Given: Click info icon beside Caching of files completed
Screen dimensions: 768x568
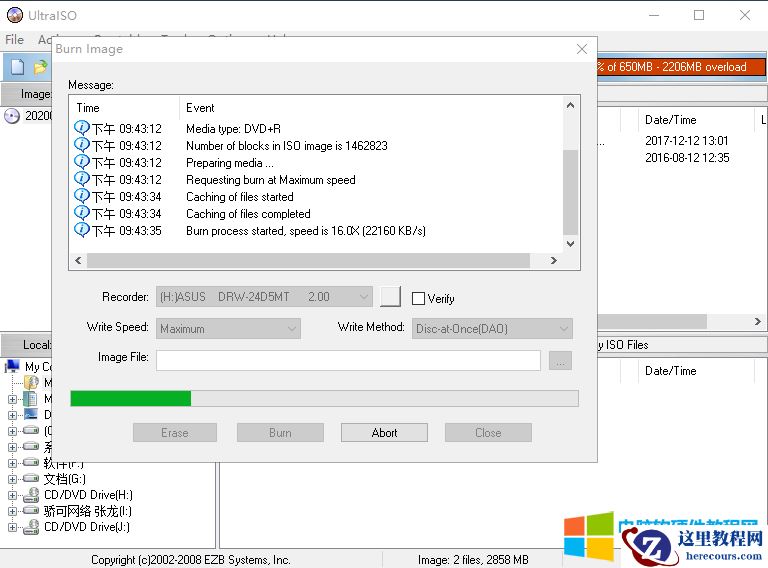Looking at the screenshot, I should pyautogui.click(x=82, y=213).
